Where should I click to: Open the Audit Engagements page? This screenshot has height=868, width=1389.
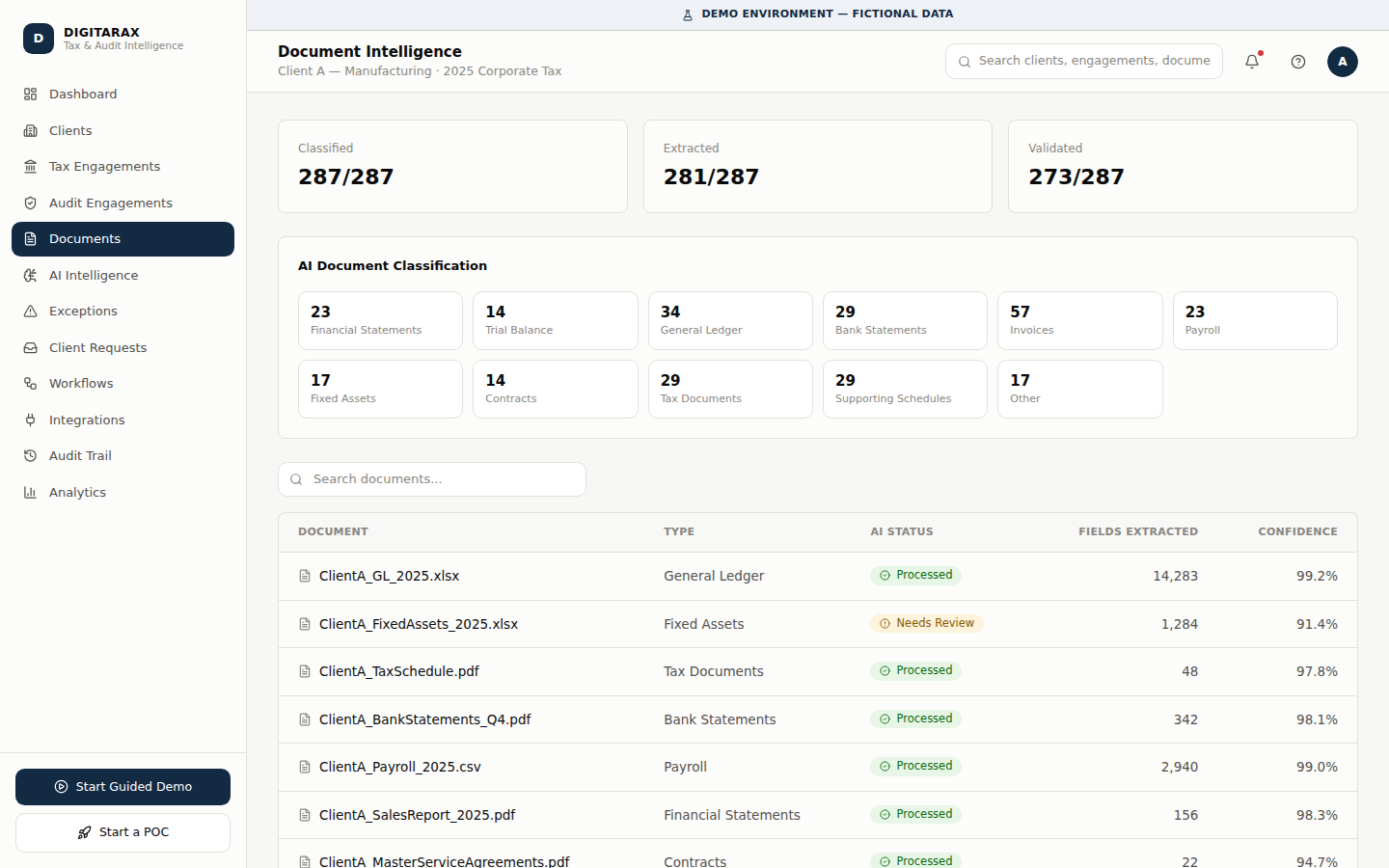(123, 203)
